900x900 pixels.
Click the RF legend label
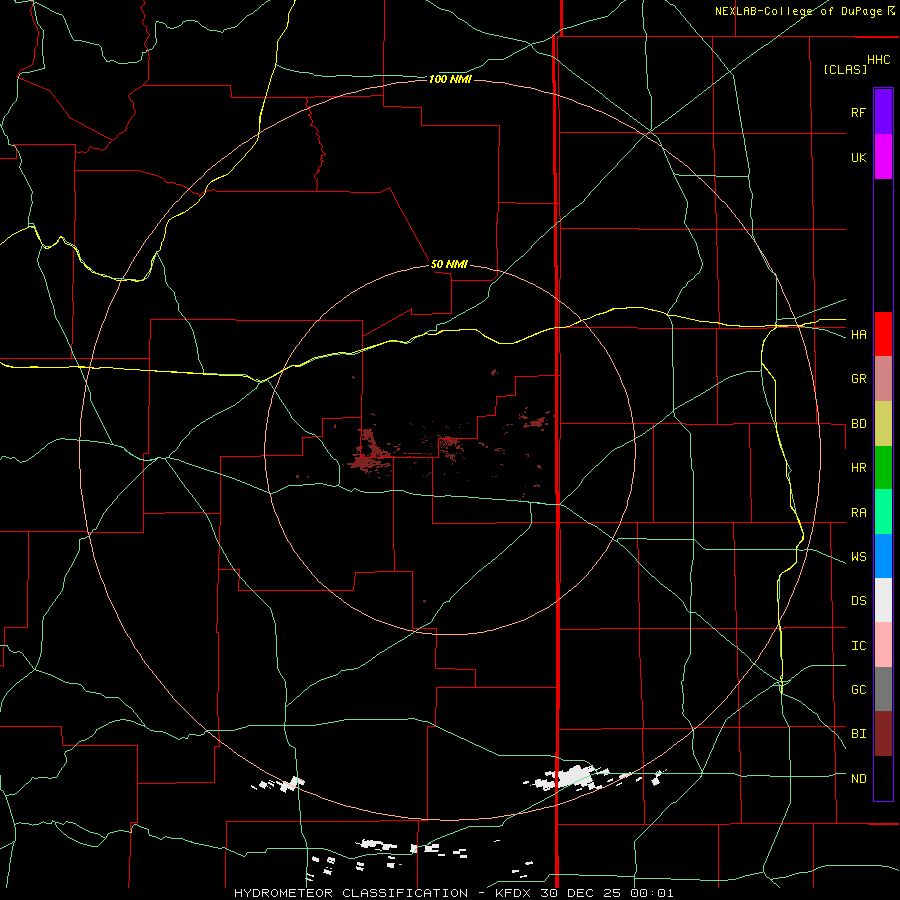[x=858, y=112]
